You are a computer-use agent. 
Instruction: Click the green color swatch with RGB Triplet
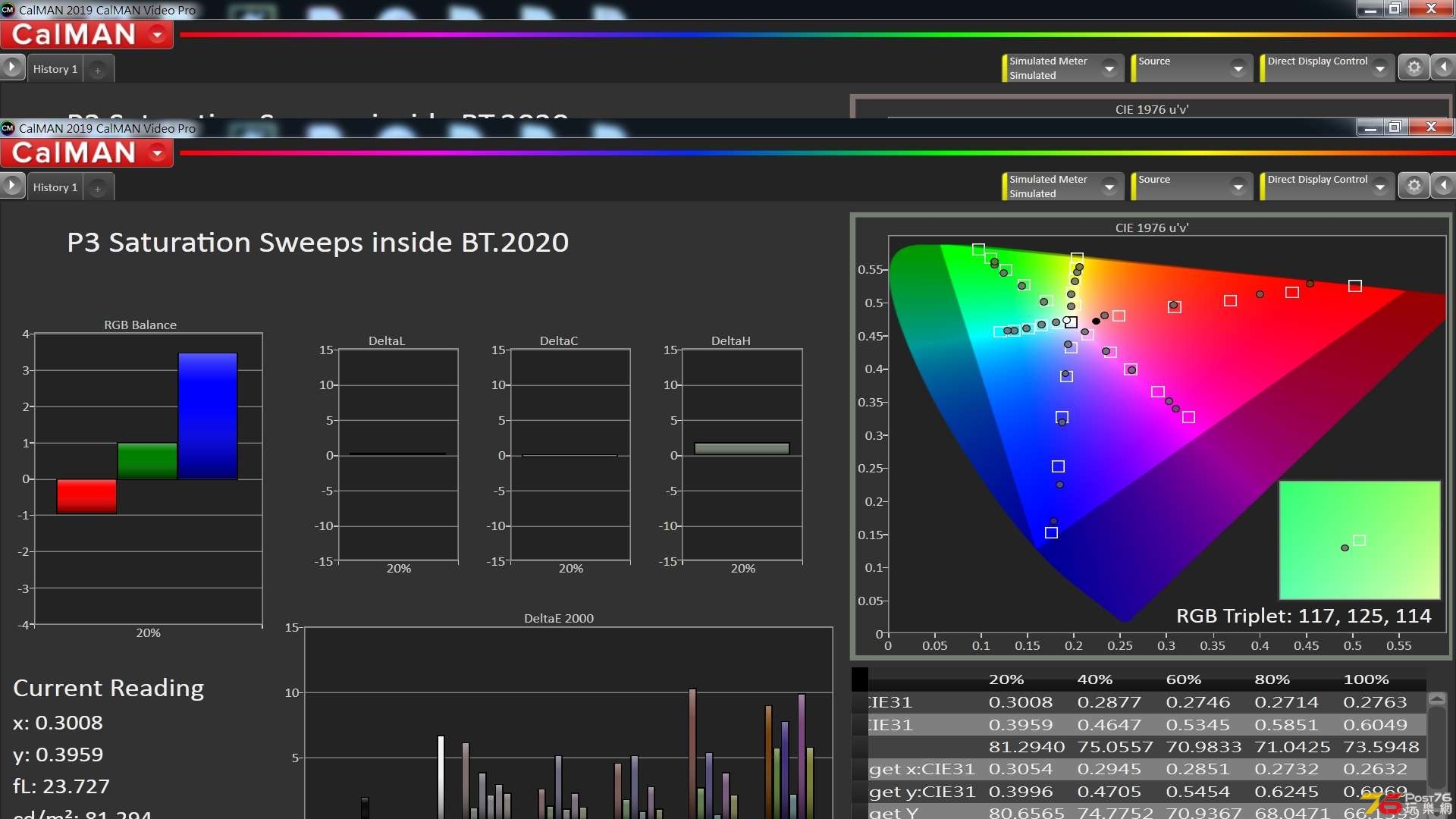tap(1360, 540)
